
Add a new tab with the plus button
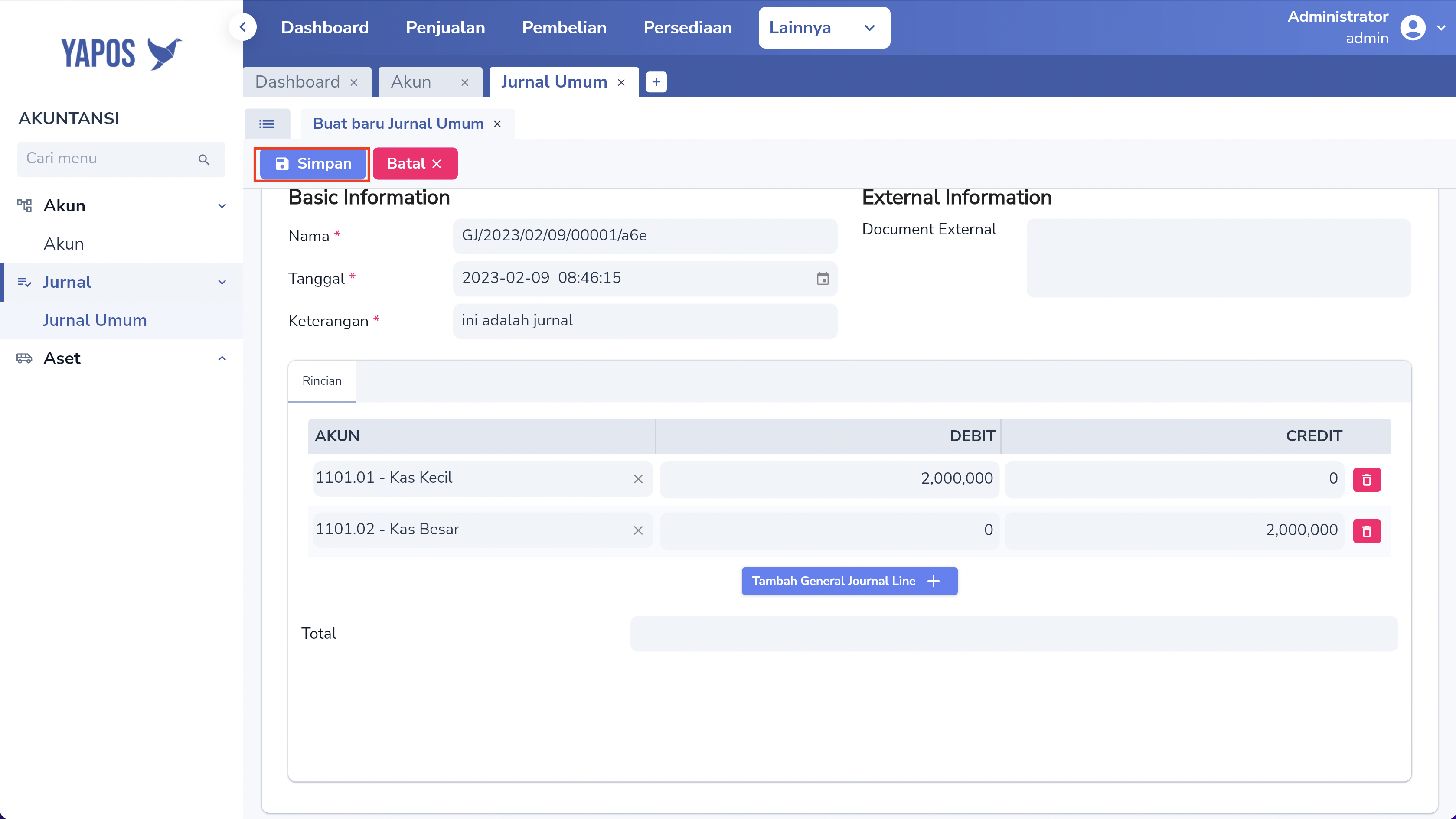coord(656,82)
